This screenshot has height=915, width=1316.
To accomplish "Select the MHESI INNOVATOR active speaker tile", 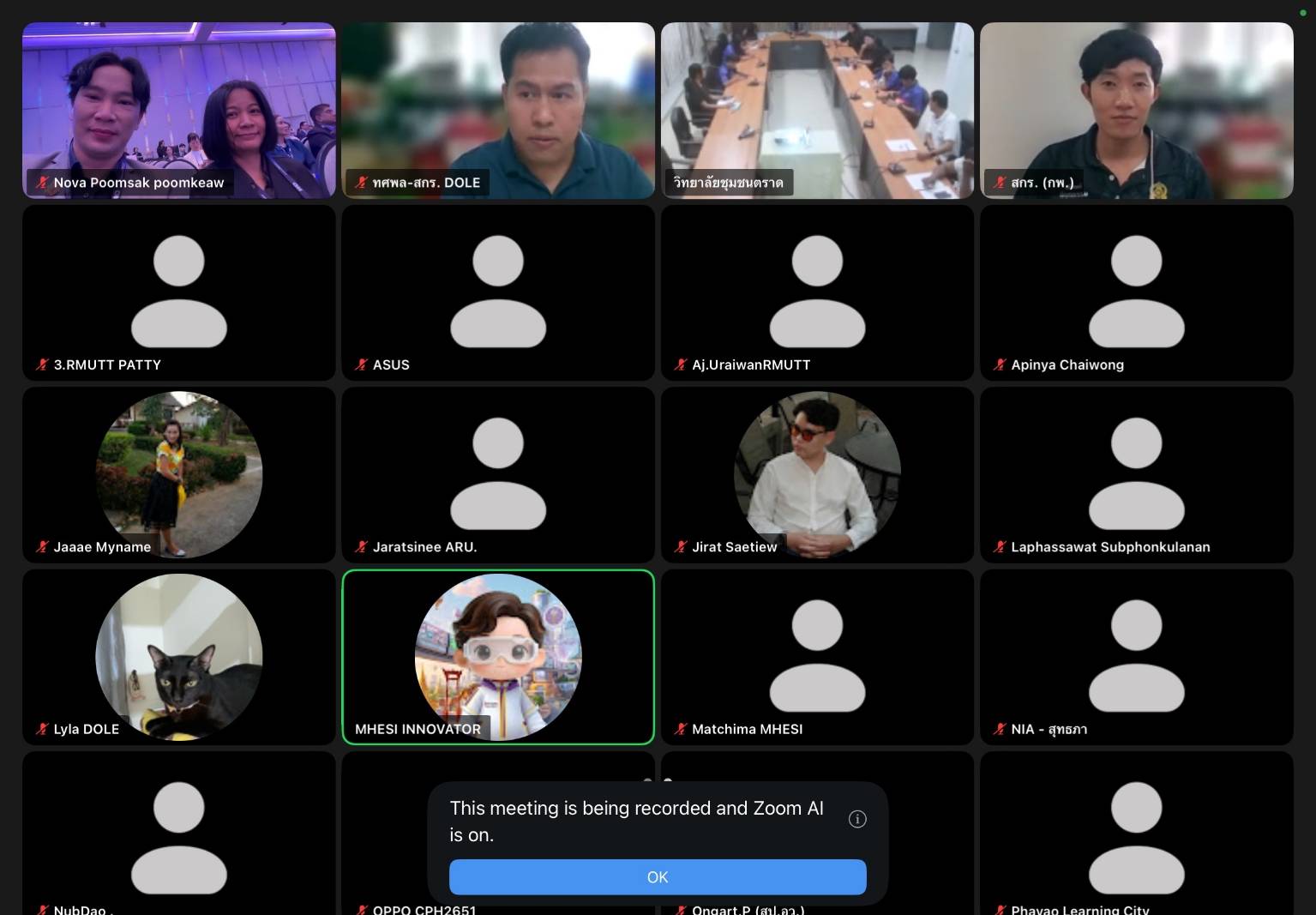I will tap(498, 657).
